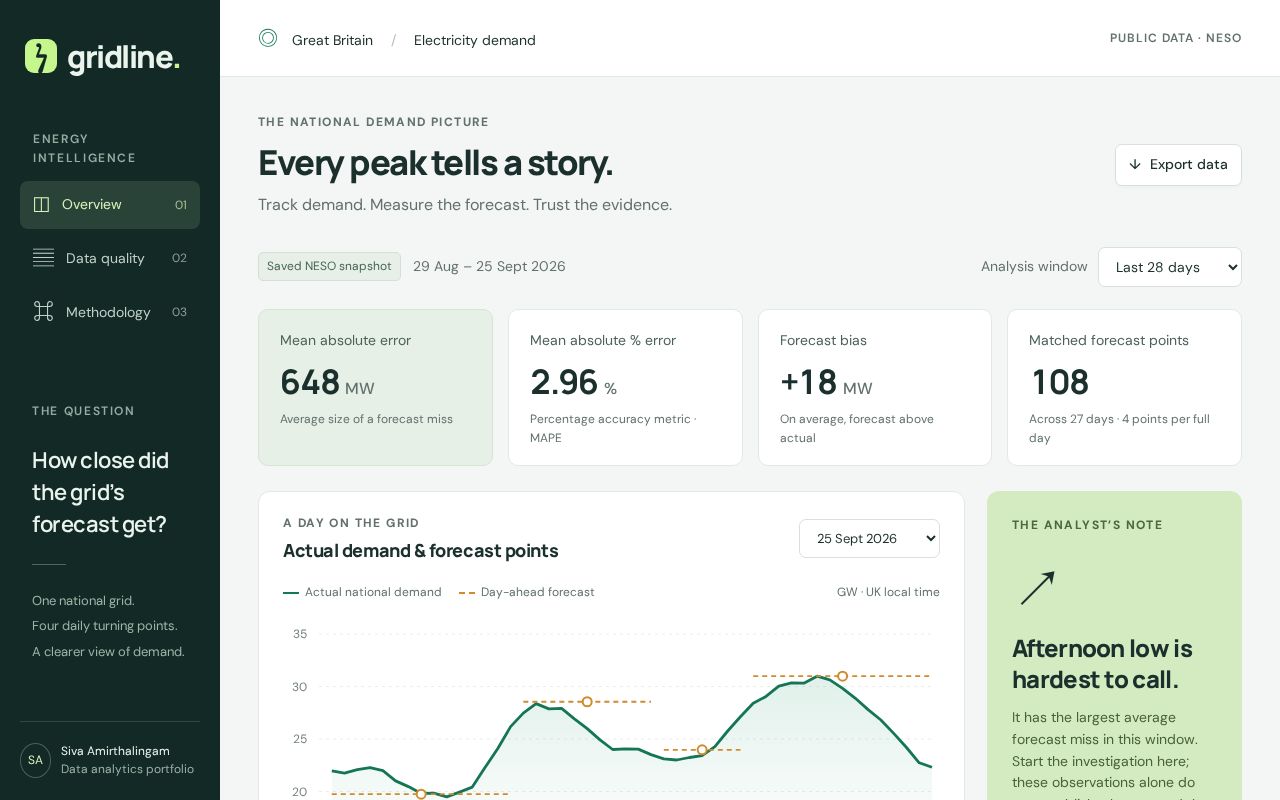Screen dimensions: 1280x800
Task: Open the Analysis window dropdown
Action: 1170,267
